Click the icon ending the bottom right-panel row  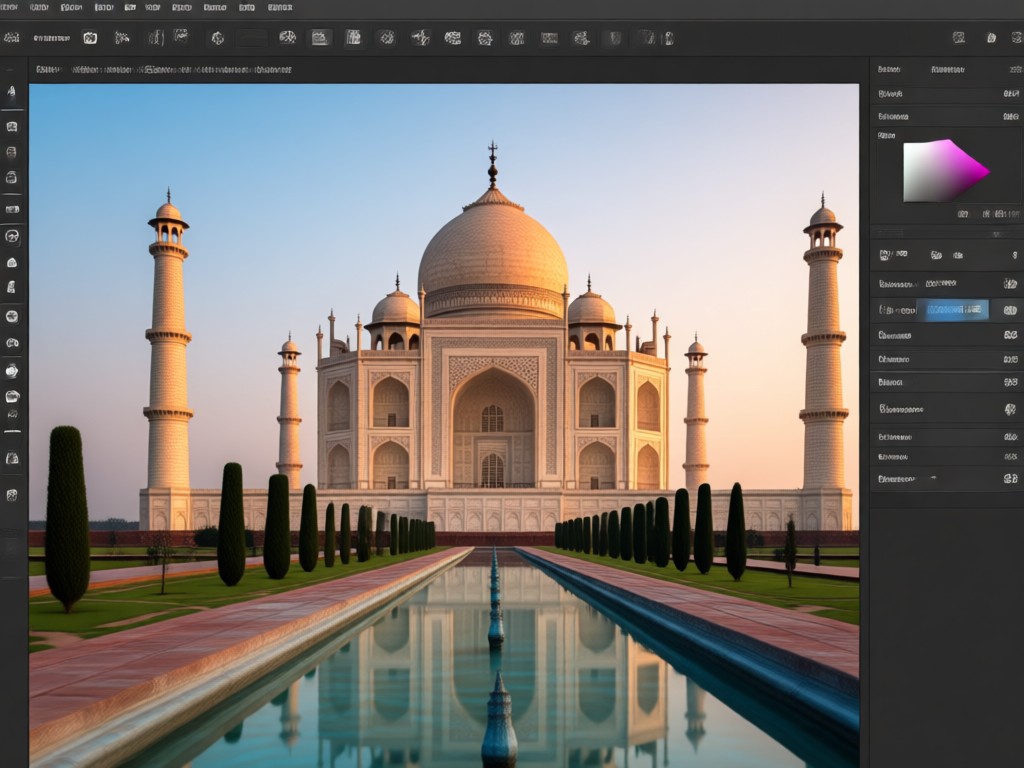[x=1010, y=479]
